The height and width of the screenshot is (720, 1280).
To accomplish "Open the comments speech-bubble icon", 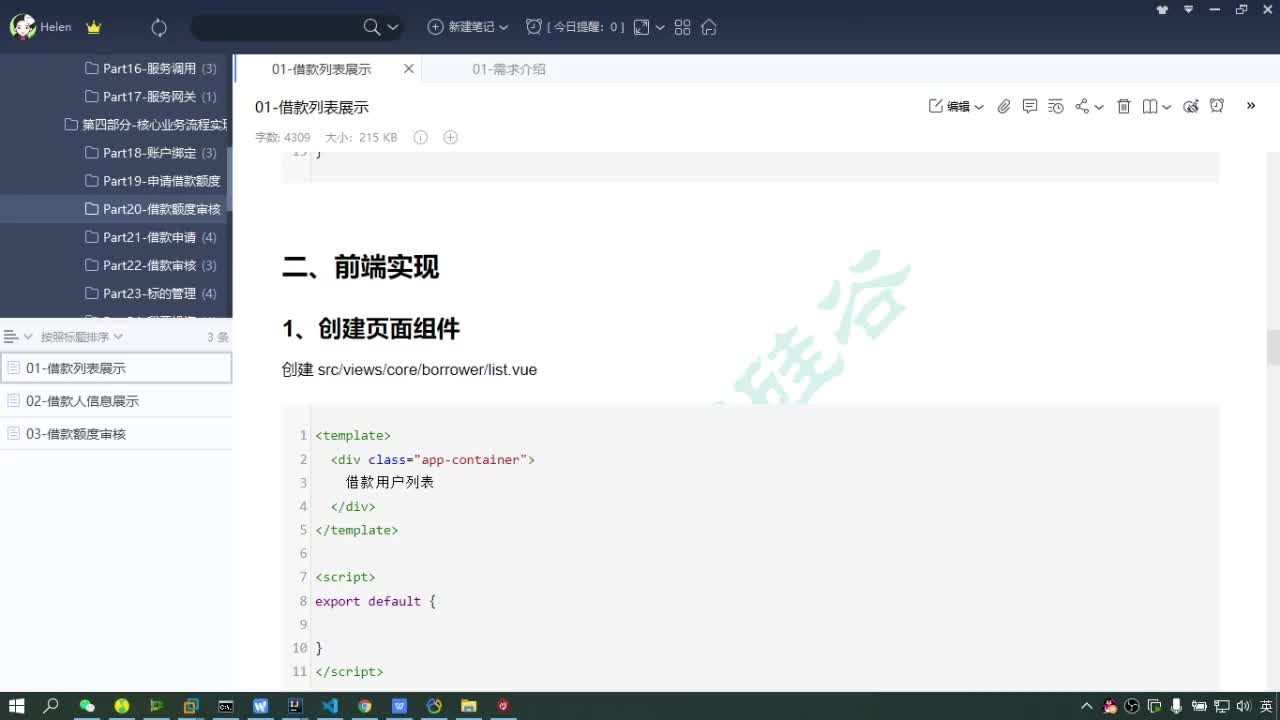I will click(x=1030, y=106).
